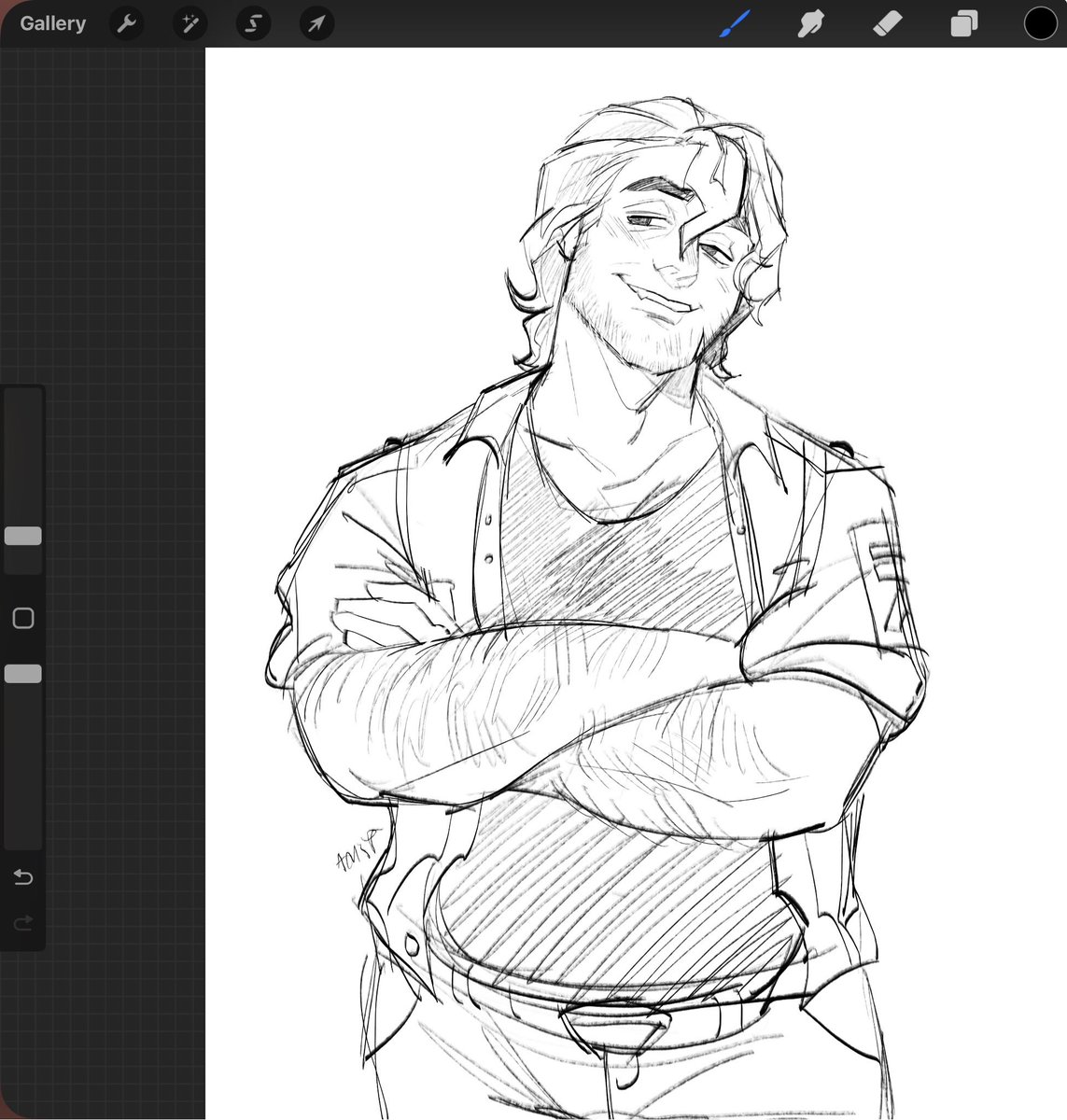This screenshot has width=1067, height=1120.
Task: Select the Eraser tool
Action: click(887, 23)
